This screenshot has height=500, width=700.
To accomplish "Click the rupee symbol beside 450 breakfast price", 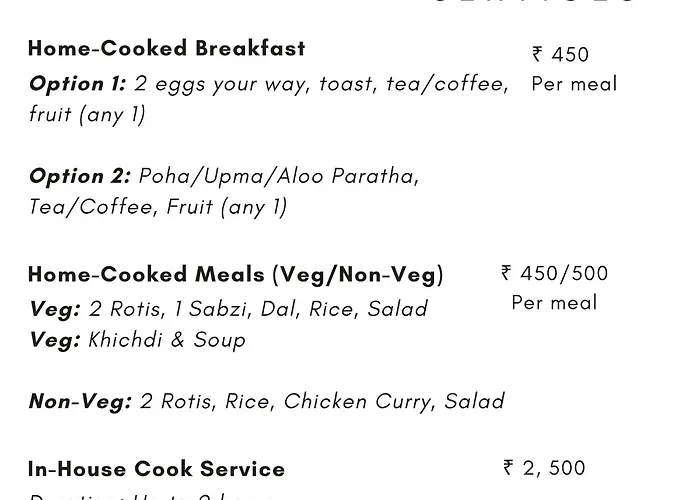I will (x=537, y=54).
